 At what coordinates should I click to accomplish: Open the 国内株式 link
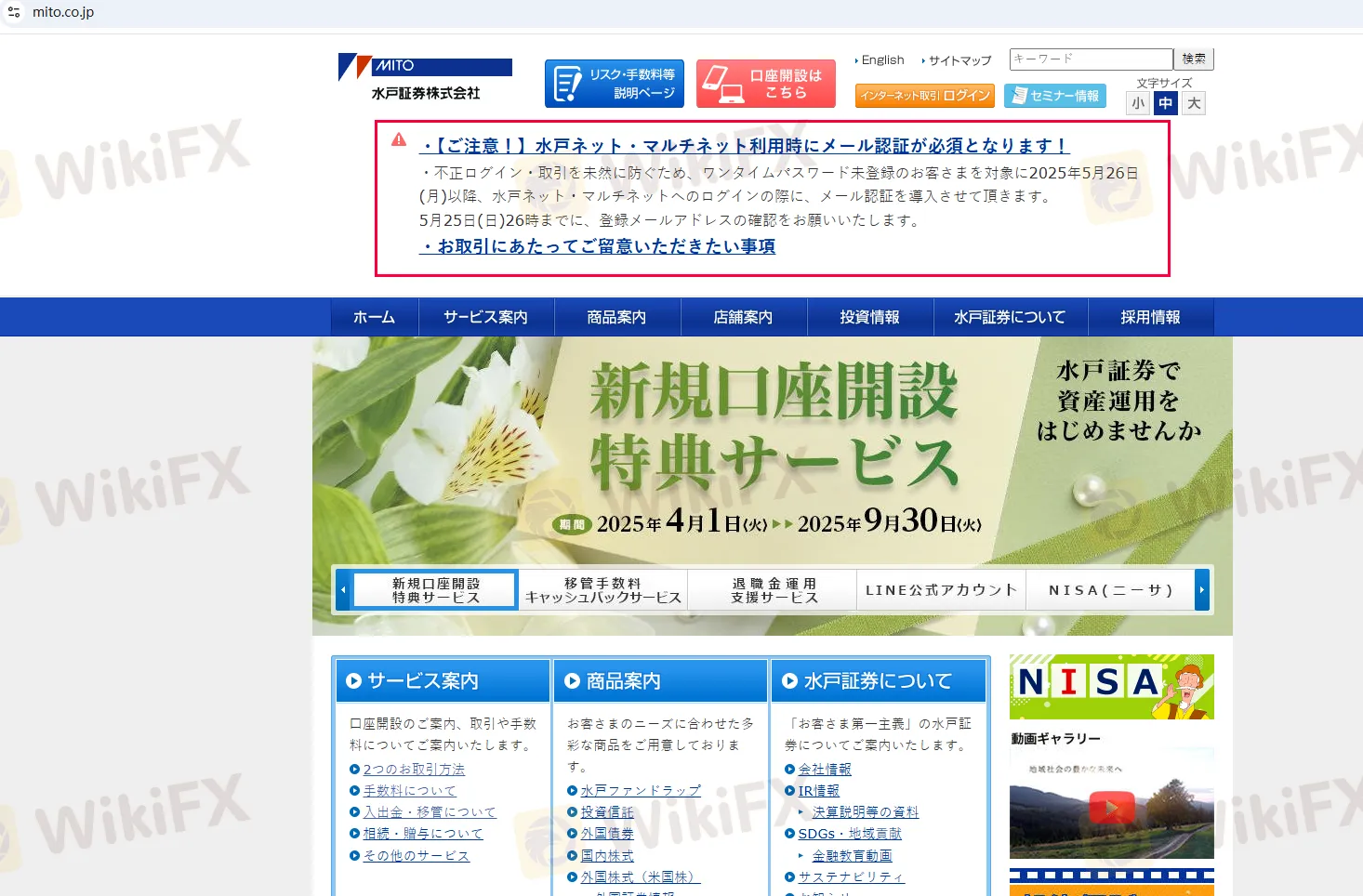607,856
